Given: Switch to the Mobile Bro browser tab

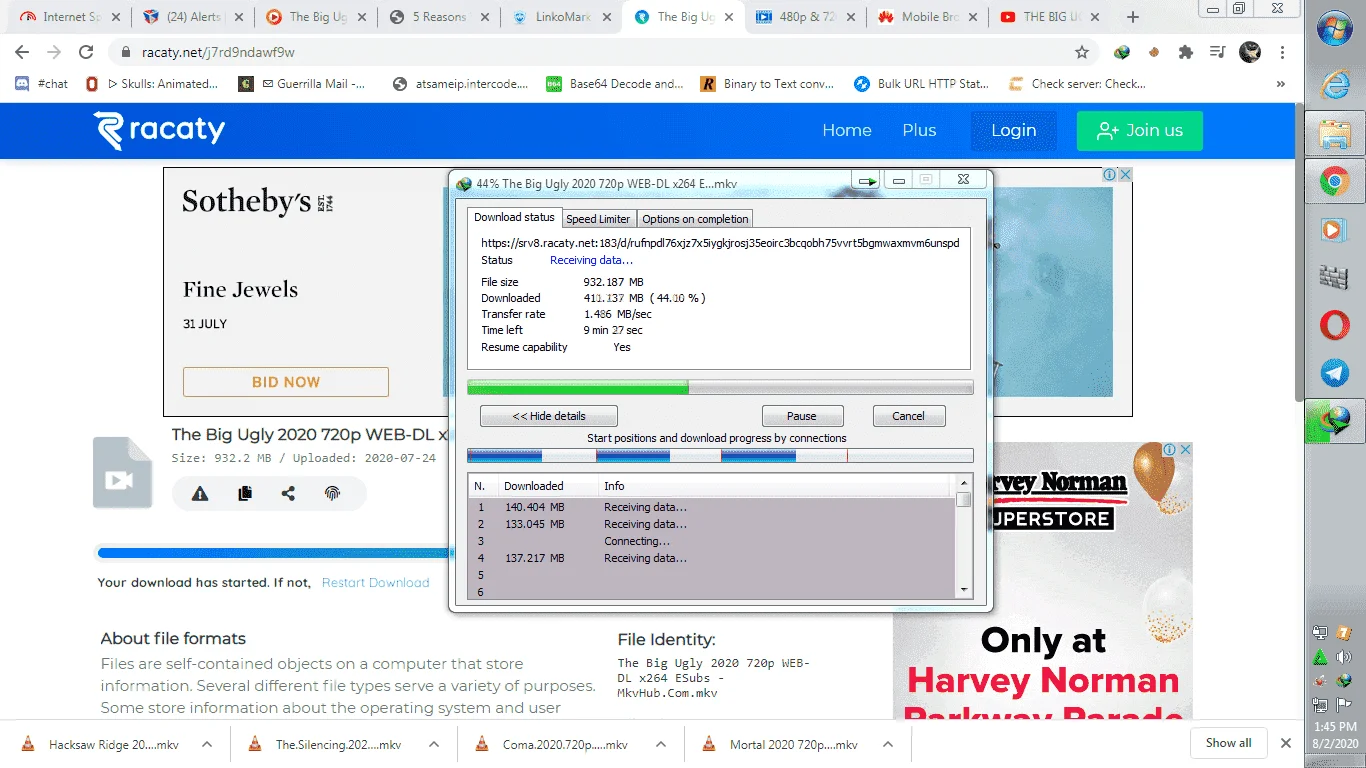Looking at the screenshot, I should click(x=927, y=17).
